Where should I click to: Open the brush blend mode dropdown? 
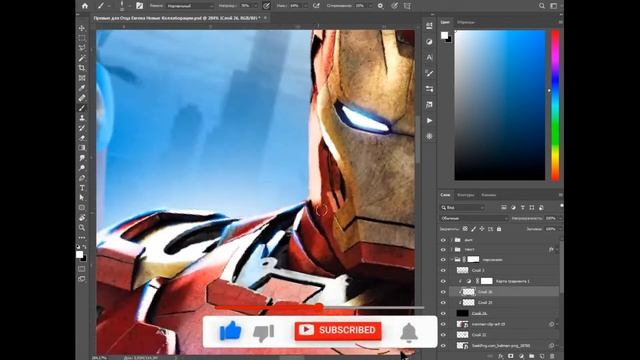[x=190, y=6]
